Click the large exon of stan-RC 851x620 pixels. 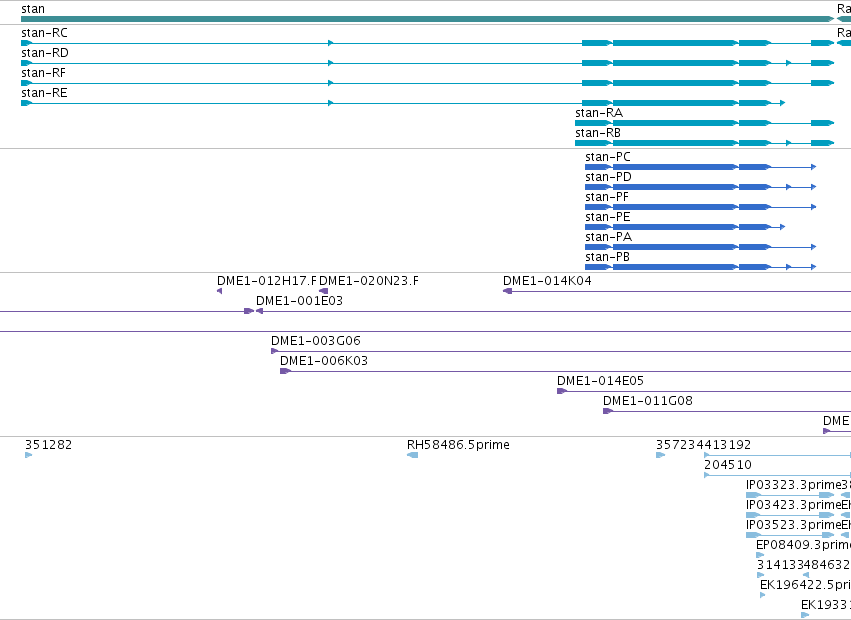click(675, 43)
